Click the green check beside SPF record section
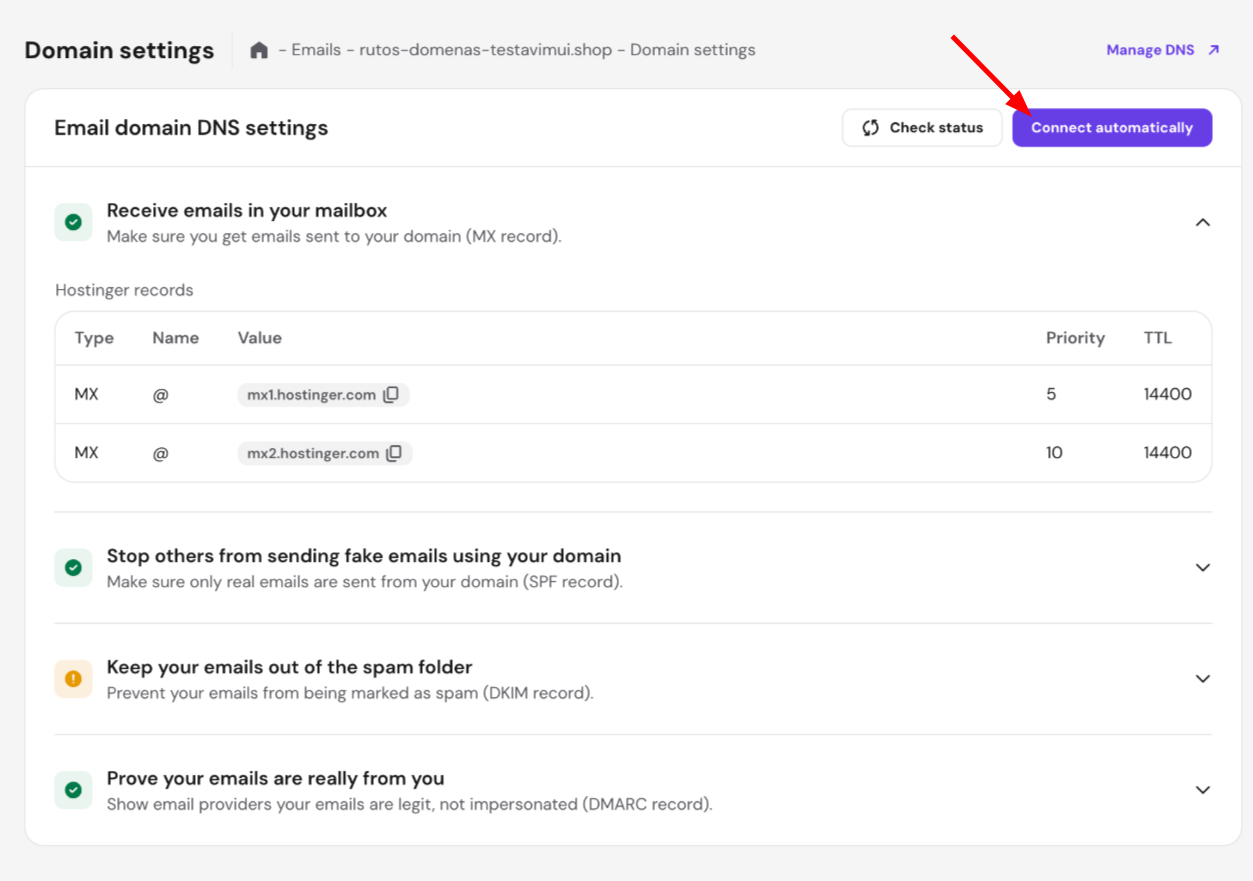This screenshot has height=881, width=1253. [x=73, y=568]
